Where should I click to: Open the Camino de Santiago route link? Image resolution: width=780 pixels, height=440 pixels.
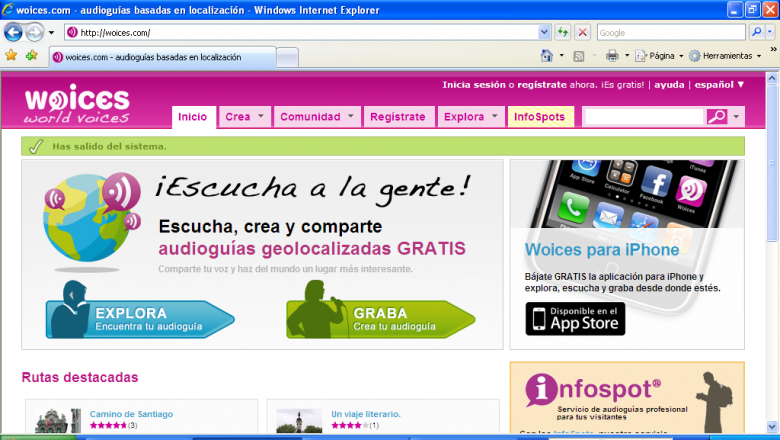click(x=131, y=414)
